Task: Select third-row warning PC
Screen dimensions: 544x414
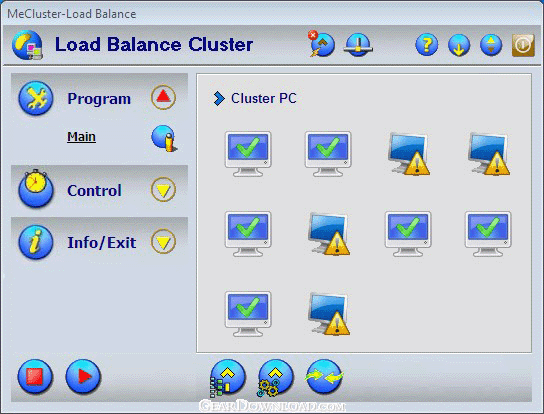Action: (x=329, y=314)
